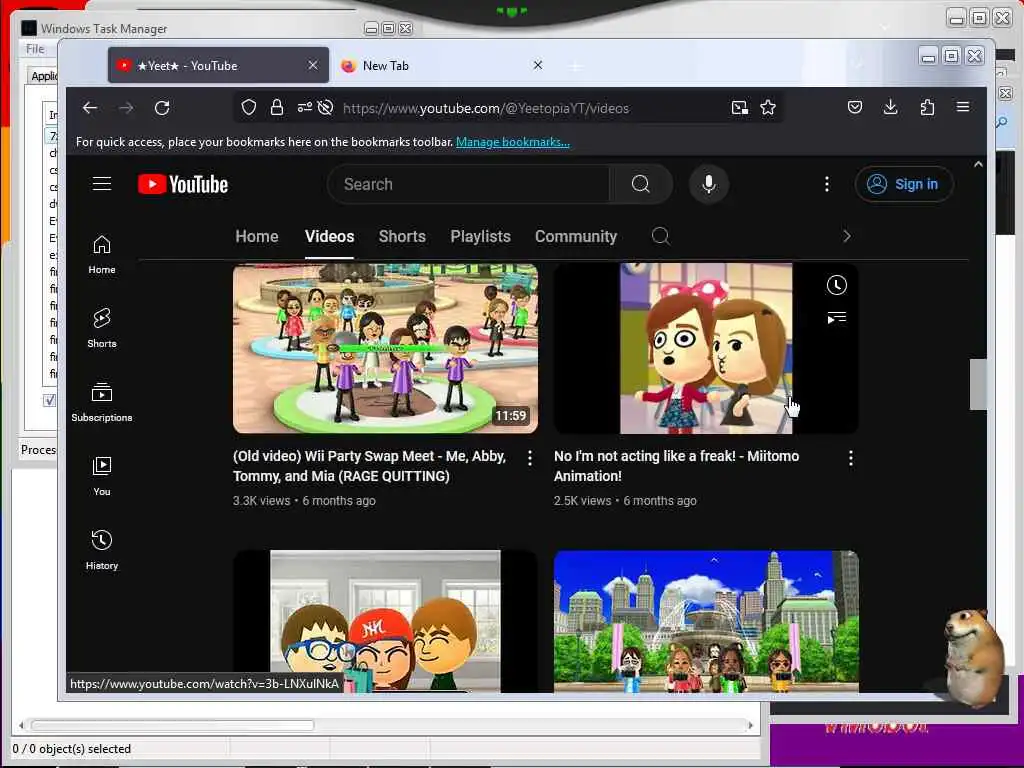Open a new Firefox tab with plus
This screenshot has height=768, width=1024.
pos(575,66)
